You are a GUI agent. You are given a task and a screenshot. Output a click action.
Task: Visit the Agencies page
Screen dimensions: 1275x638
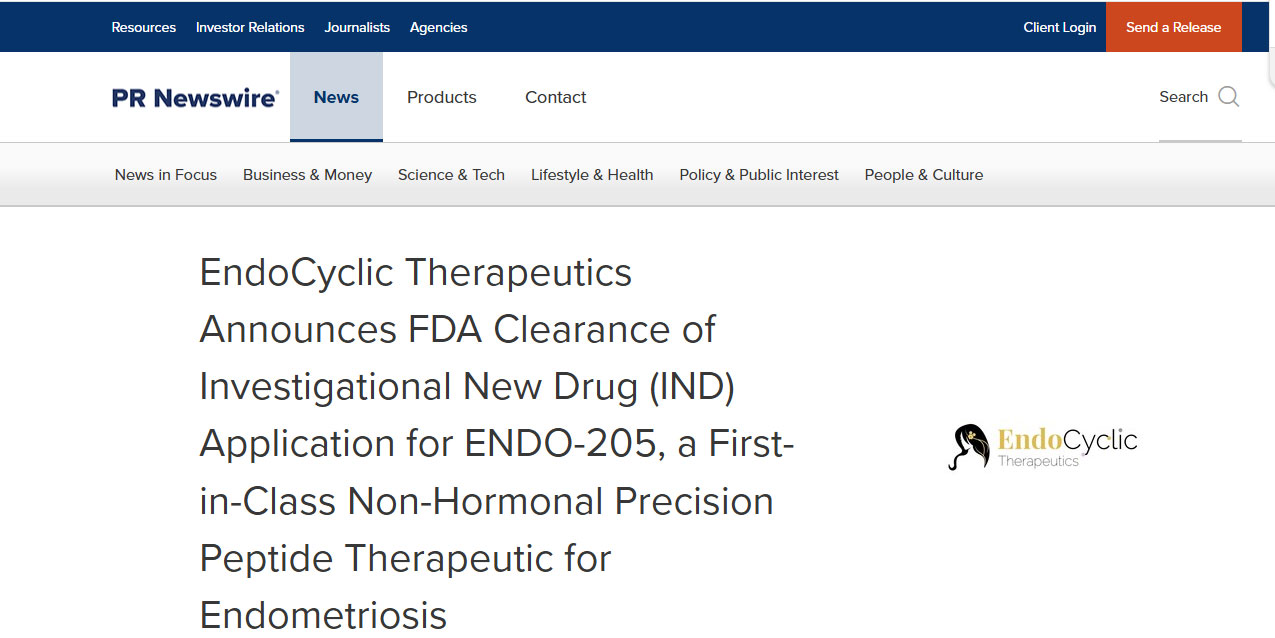(x=438, y=27)
